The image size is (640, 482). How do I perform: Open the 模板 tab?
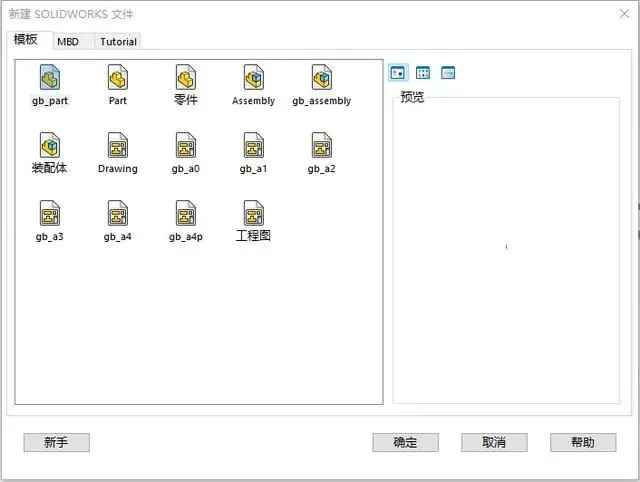29,40
